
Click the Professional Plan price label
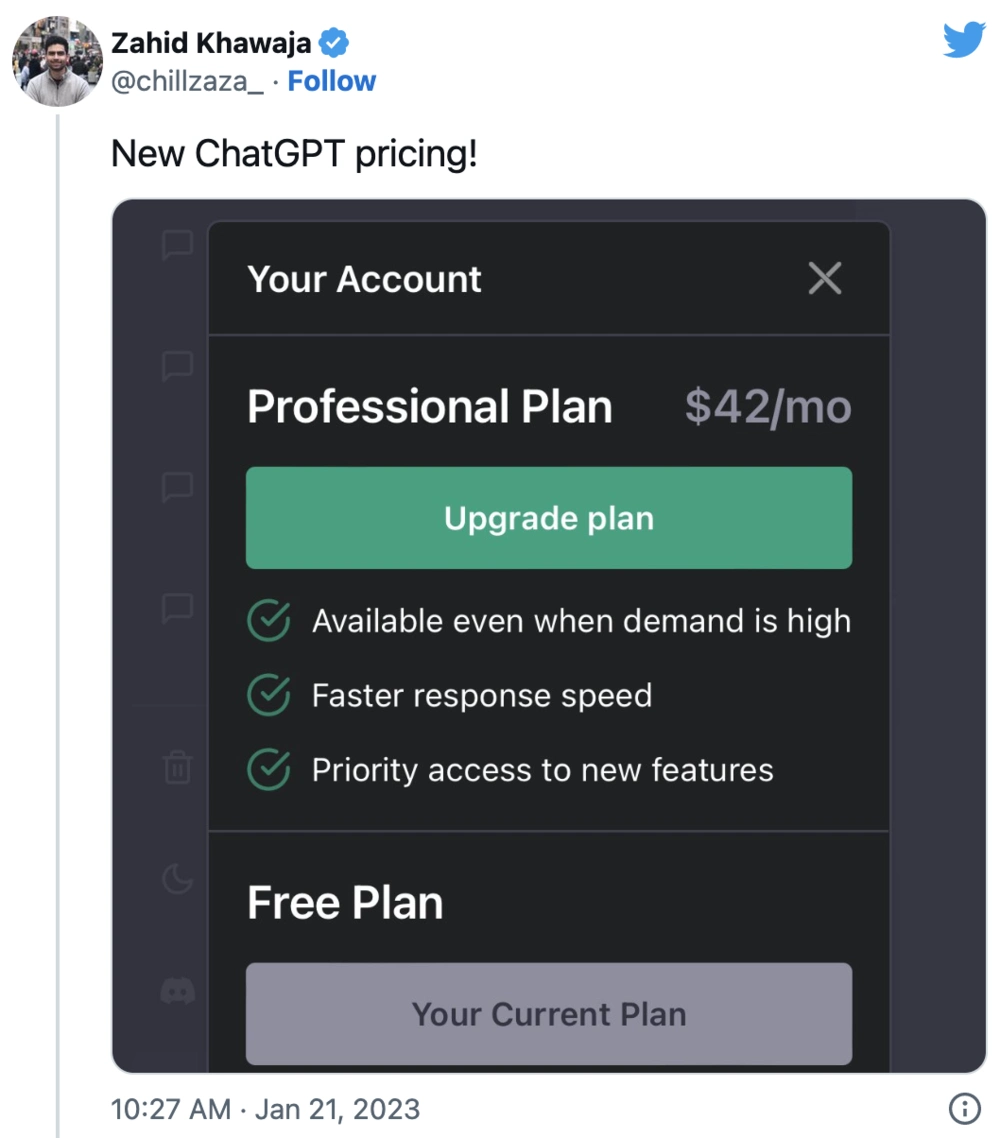(766, 406)
